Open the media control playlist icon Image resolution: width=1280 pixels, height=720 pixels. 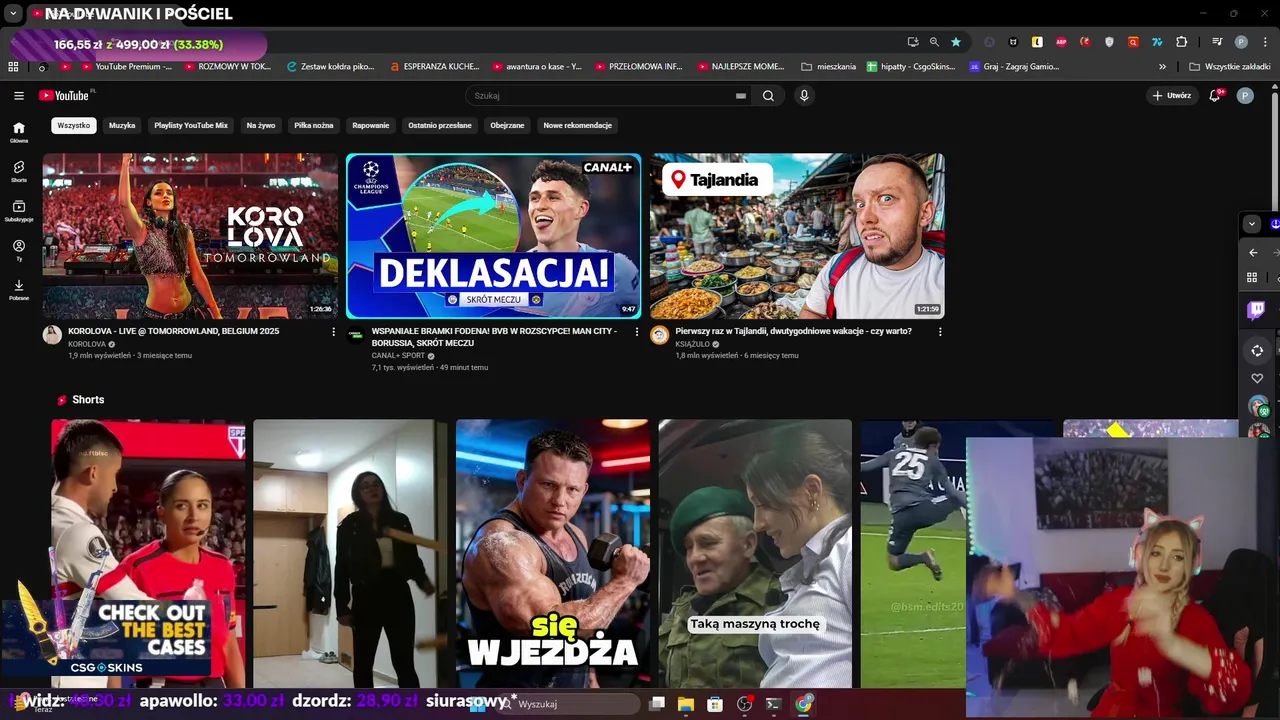point(1217,42)
